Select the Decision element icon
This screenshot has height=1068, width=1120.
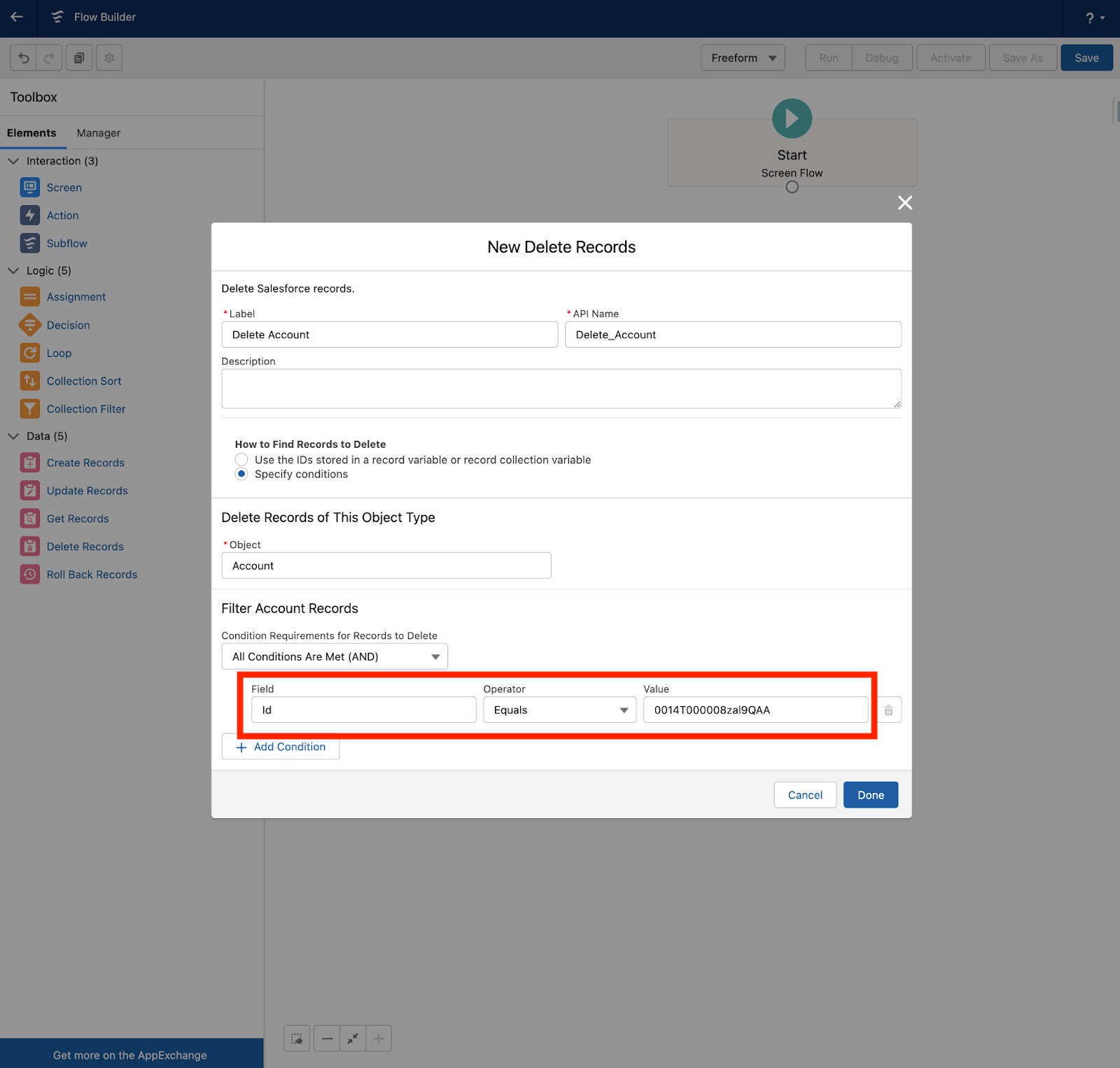click(30, 325)
